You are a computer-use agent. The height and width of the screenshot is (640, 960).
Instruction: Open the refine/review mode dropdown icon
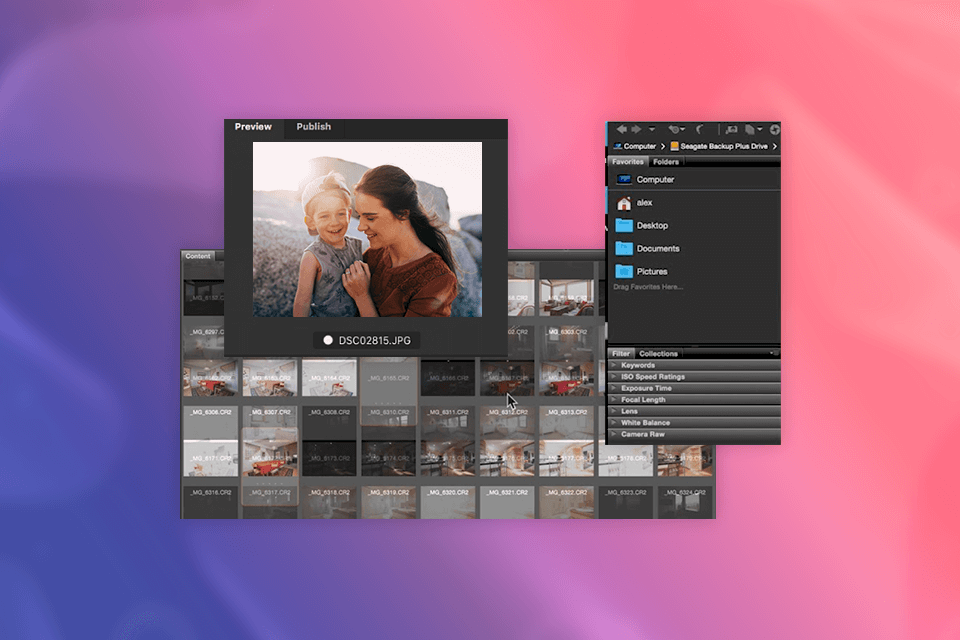[x=753, y=129]
